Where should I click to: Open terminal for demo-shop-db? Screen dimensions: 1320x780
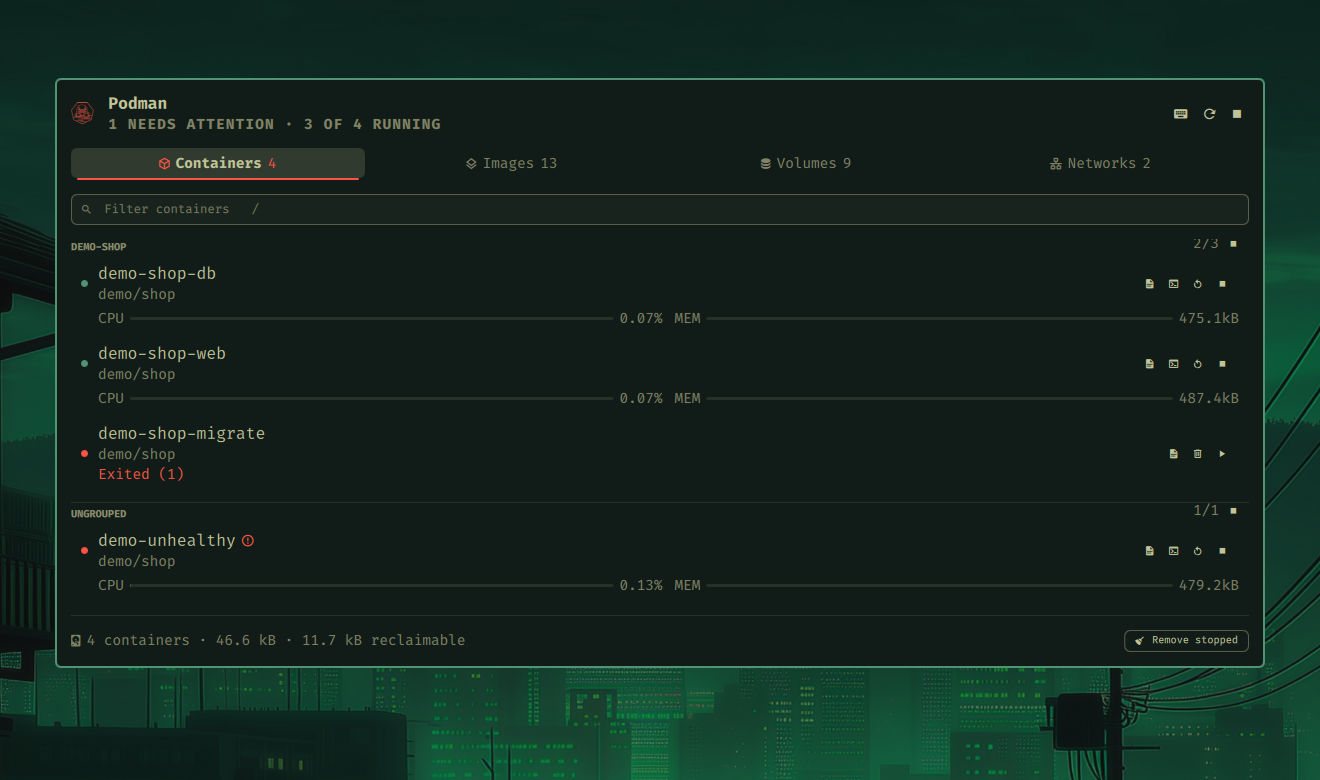point(1174,284)
